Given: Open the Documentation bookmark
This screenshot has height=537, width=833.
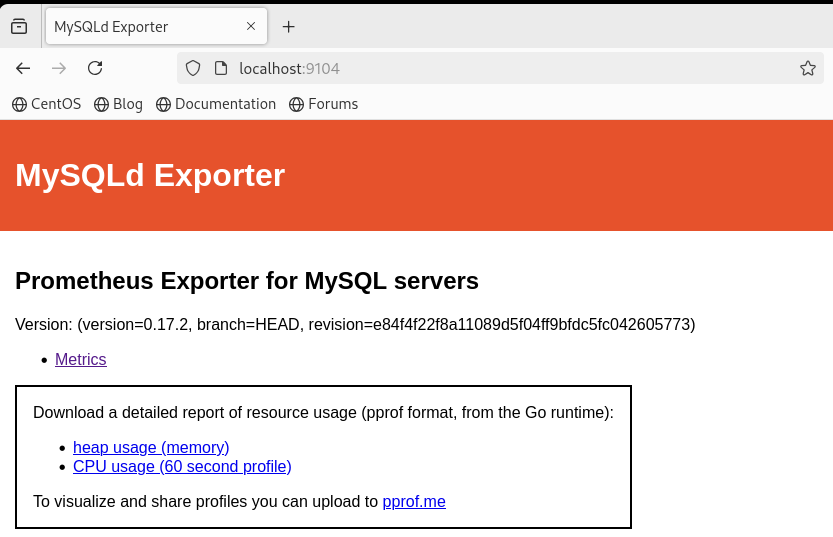Looking at the screenshot, I should pyautogui.click(x=216, y=104).
